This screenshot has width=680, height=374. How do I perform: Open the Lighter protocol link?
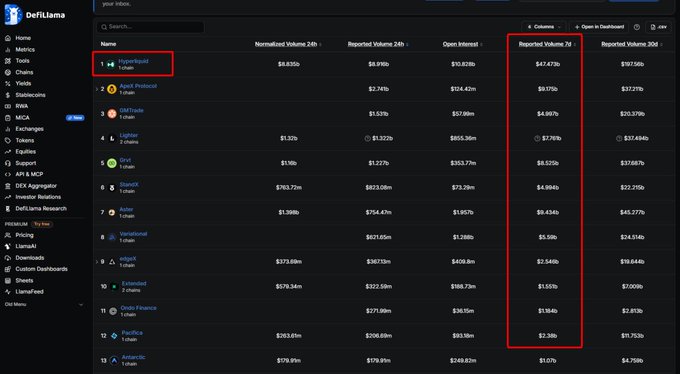point(129,135)
